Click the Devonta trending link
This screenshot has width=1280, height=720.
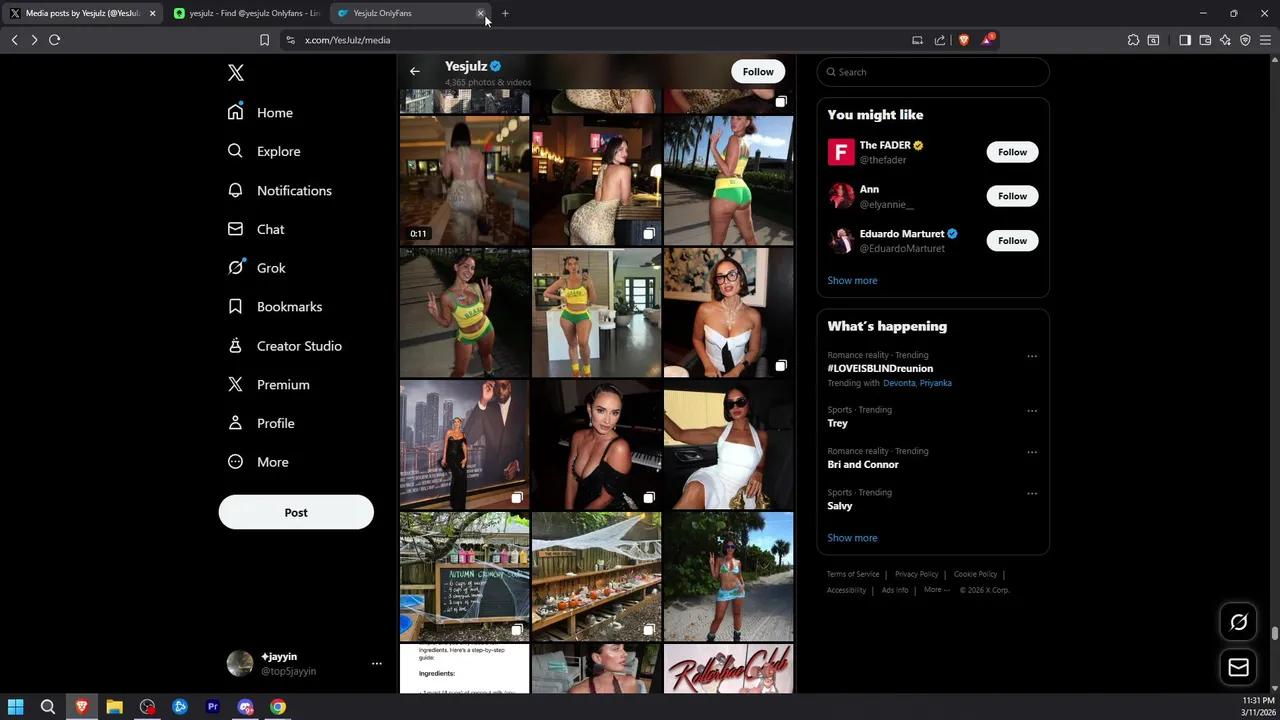[899, 383]
